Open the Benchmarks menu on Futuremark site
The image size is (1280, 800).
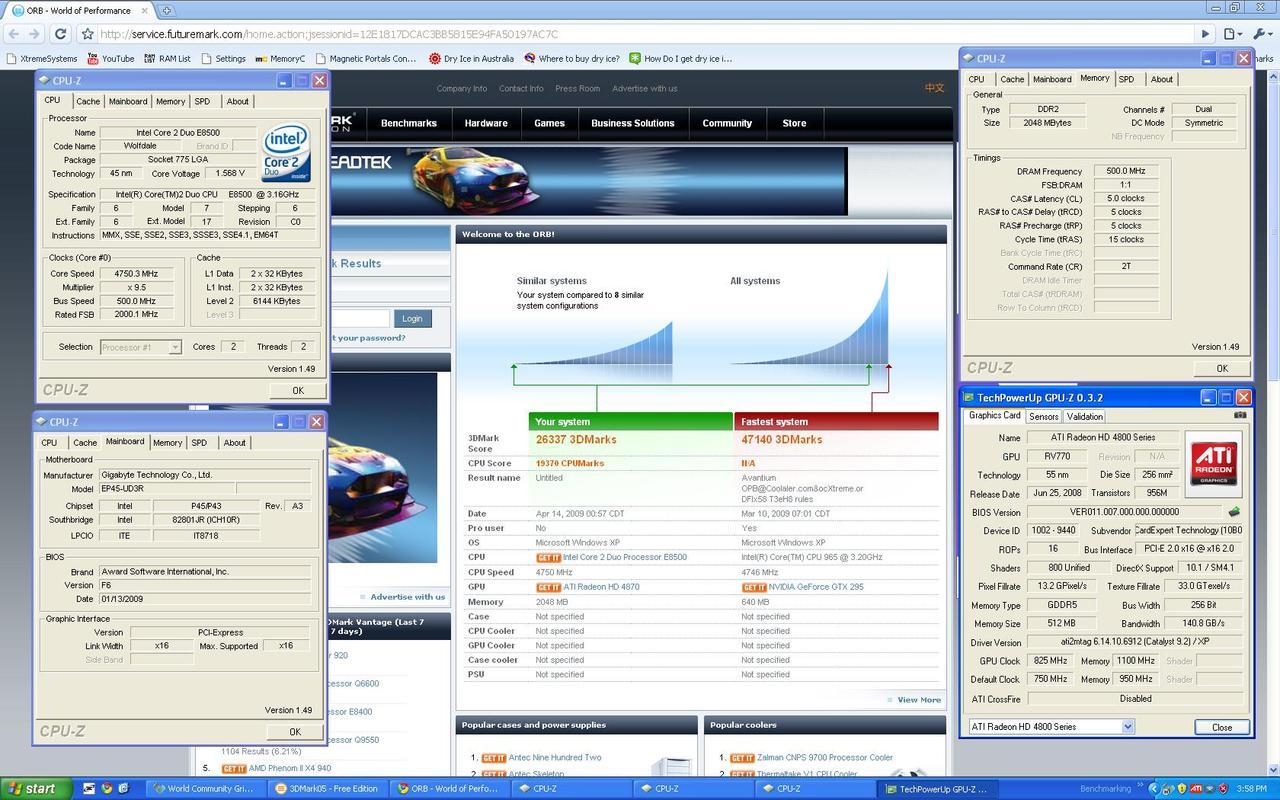[408, 123]
